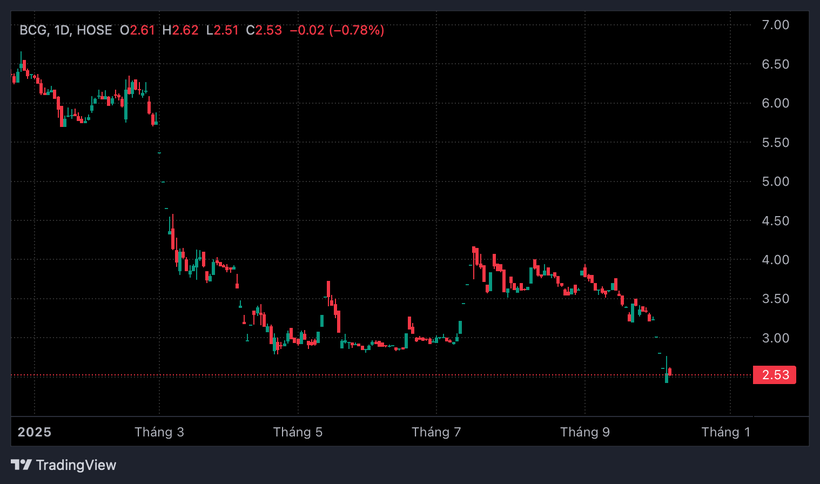Click the change value −0.02 (−0.78%)
This screenshot has height=484, width=820.
coord(337,30)
